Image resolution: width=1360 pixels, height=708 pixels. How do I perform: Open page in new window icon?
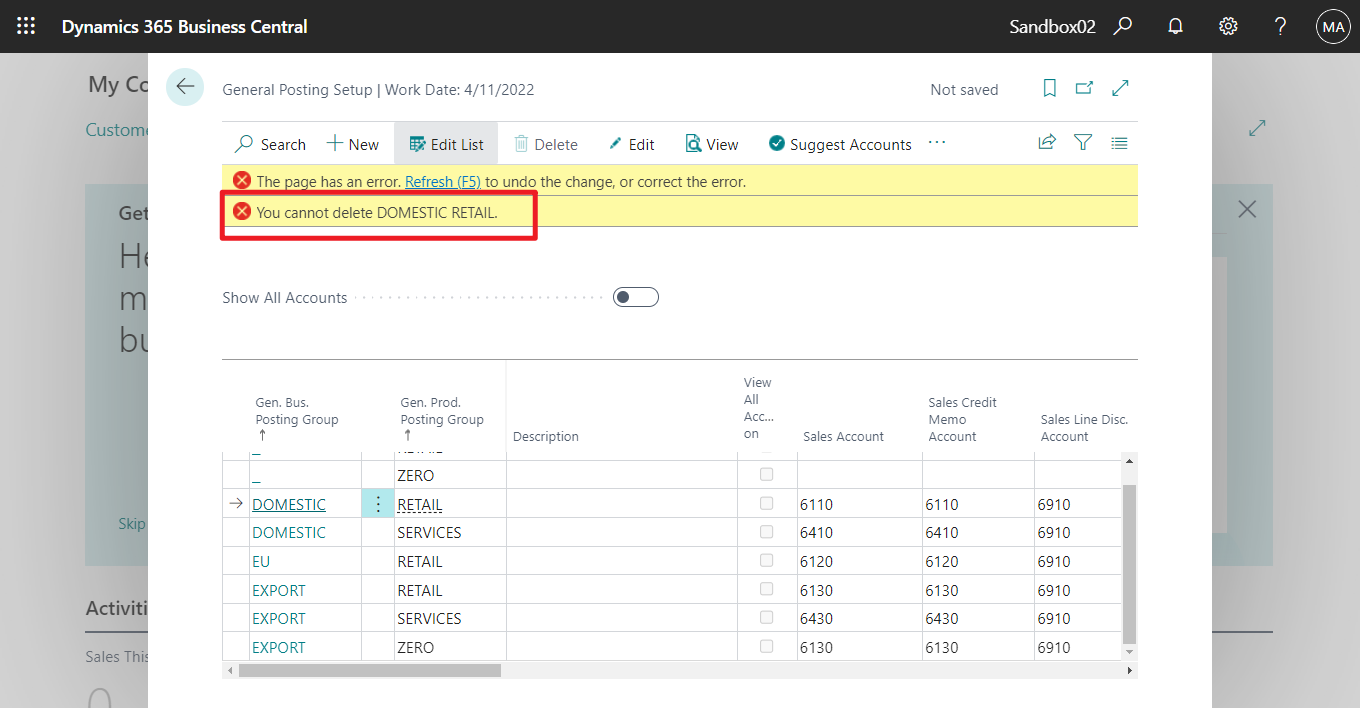pos(1084,89)
